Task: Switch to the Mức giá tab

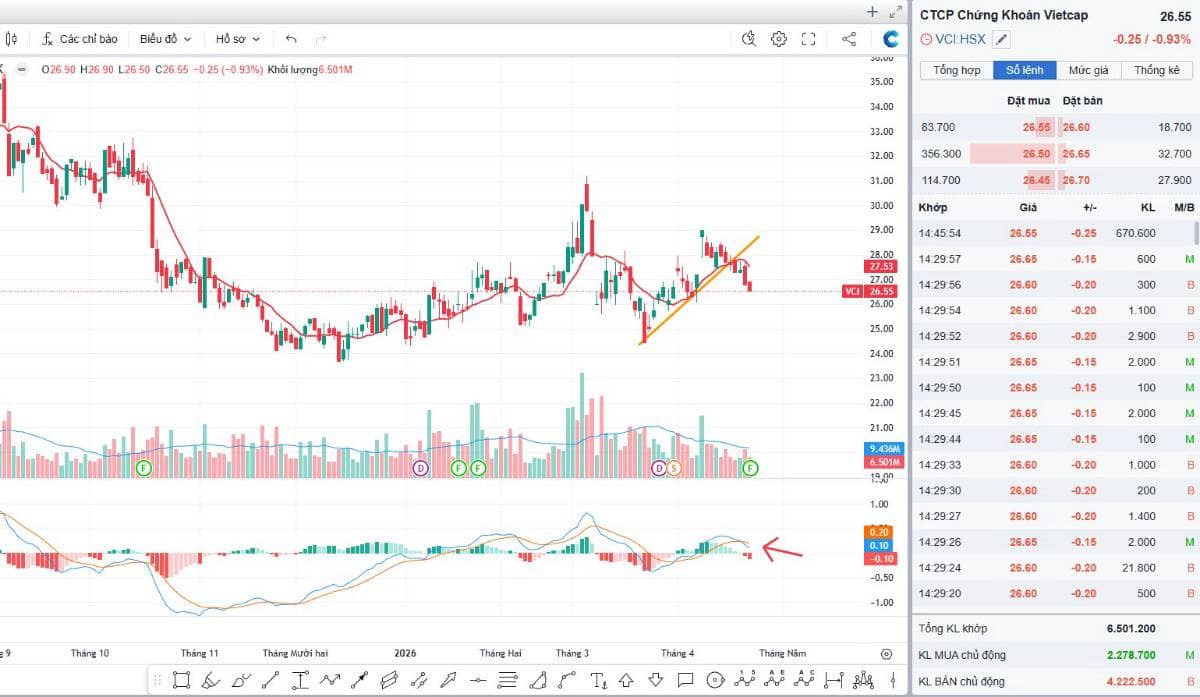Action: pyautogui.click(x=1088, y=70)
